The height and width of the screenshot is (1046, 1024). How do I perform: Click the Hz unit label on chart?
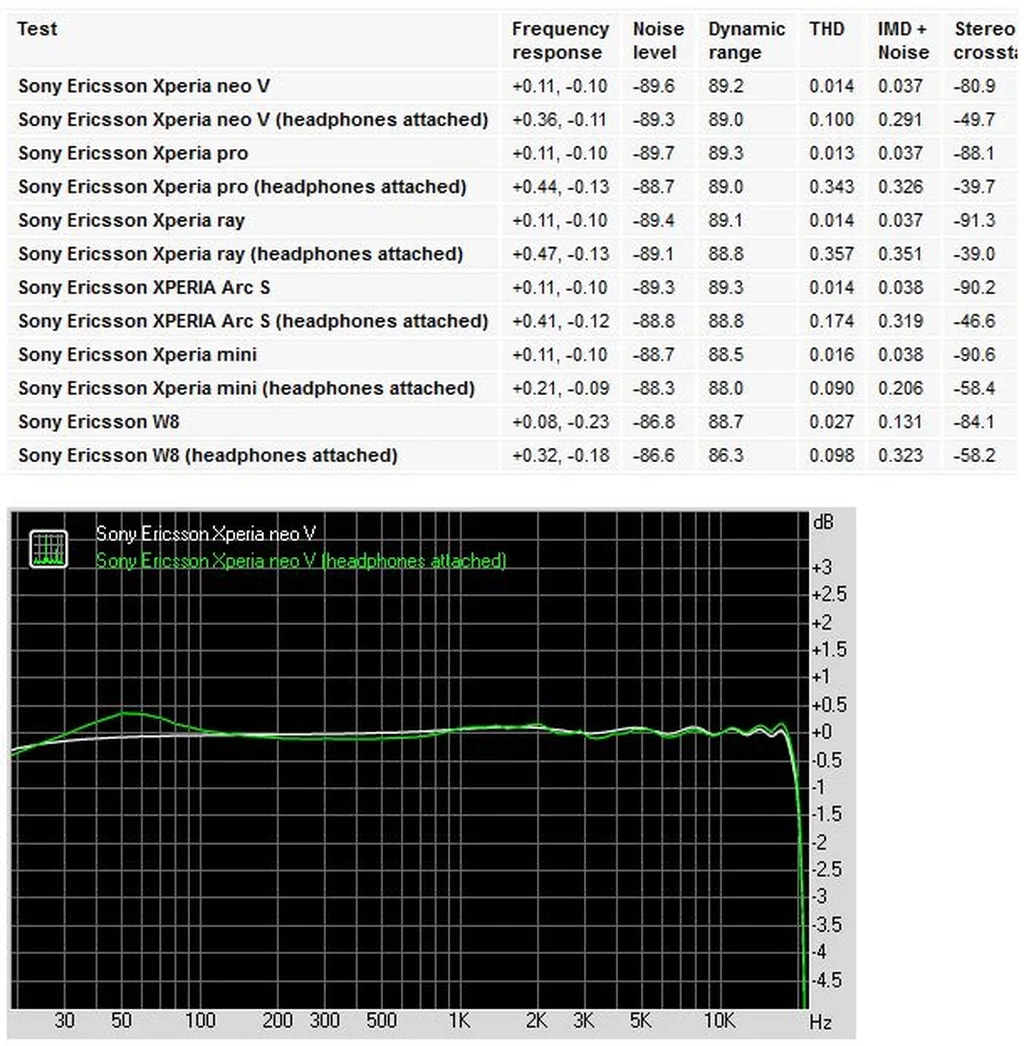pos(820,1022)
